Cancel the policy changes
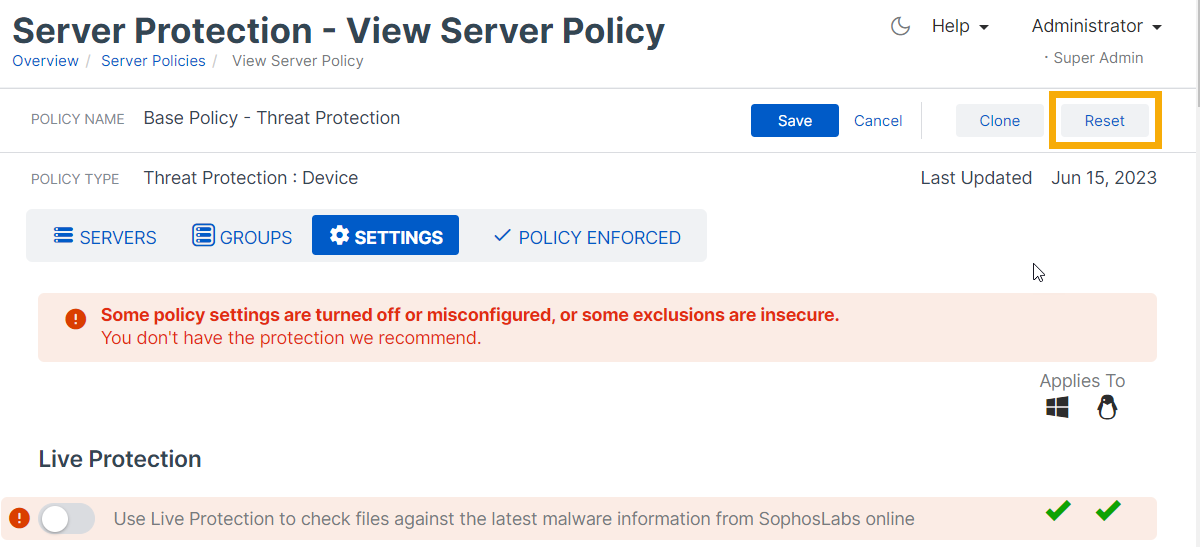The width and height of the screenshot is (1200, 547). pos(878,121)
